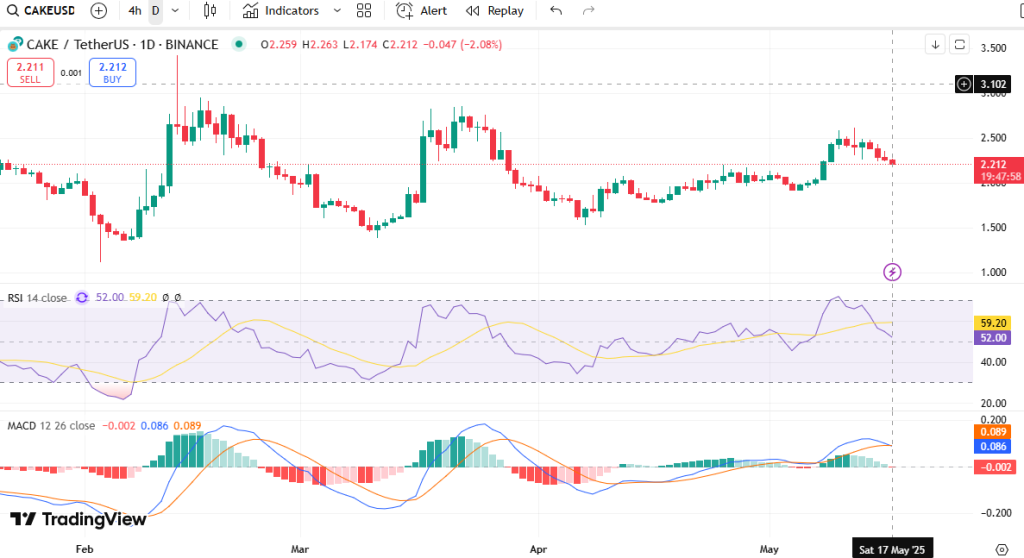This screenshot has width=1024, height=558.
Task: Start bar Replay mode
Action: point(495,11)
